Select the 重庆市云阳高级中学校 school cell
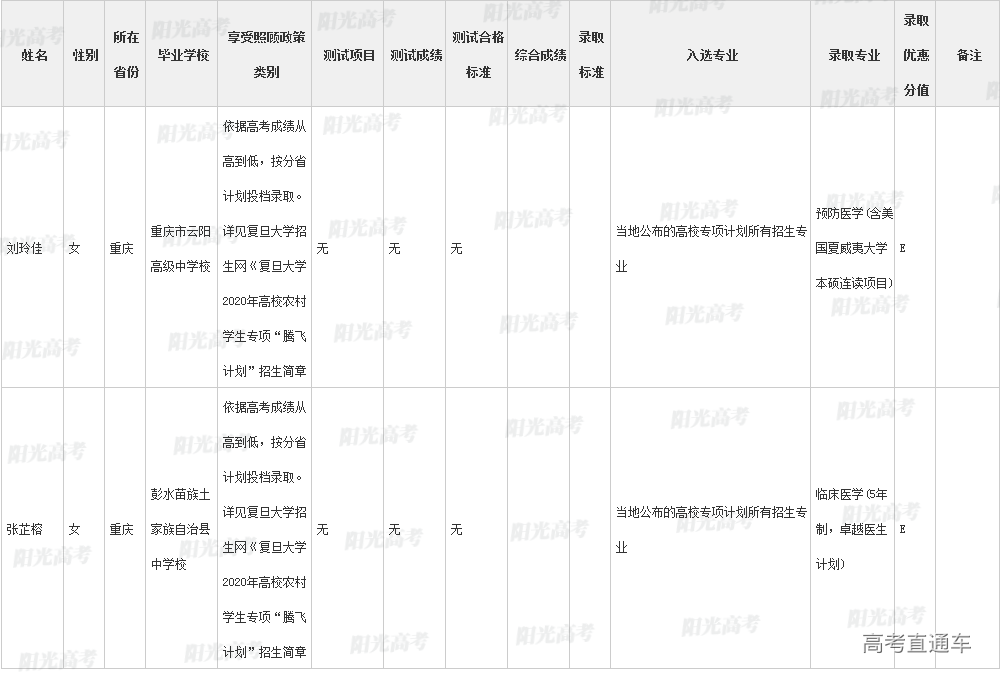 pyautogui.click(x=181, y=248)
